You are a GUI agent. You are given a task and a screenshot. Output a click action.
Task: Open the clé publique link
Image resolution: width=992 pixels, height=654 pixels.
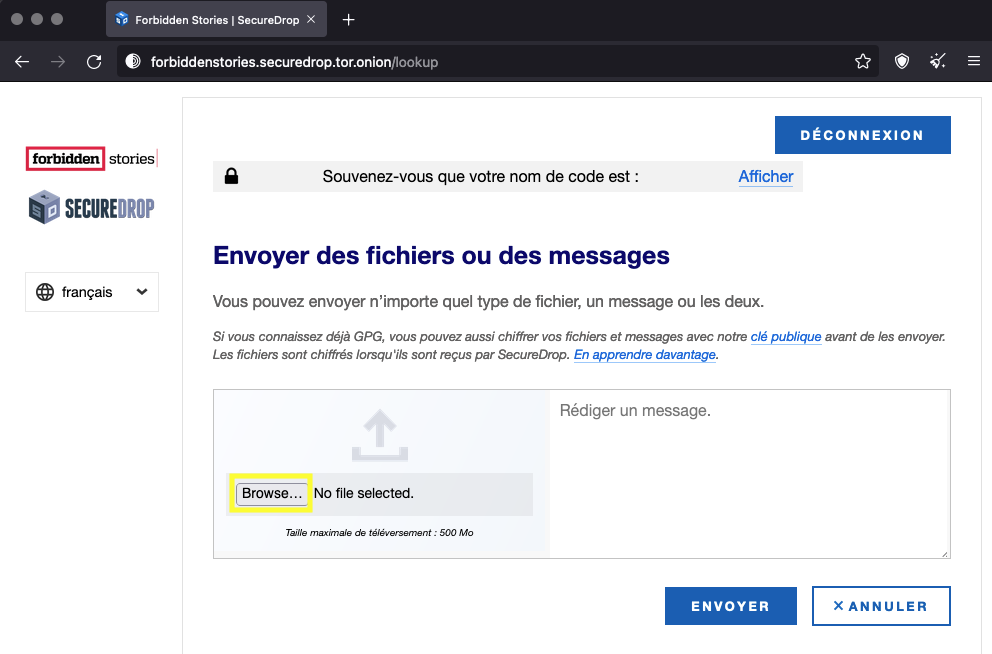coord(785,337)
